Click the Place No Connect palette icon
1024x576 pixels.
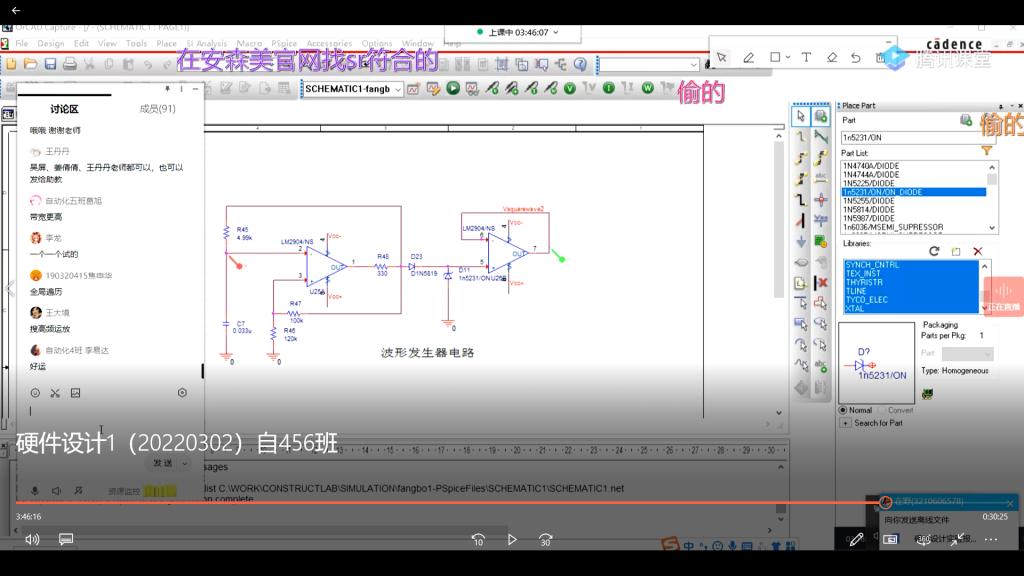pyautogui.click(x=821, y=283)
